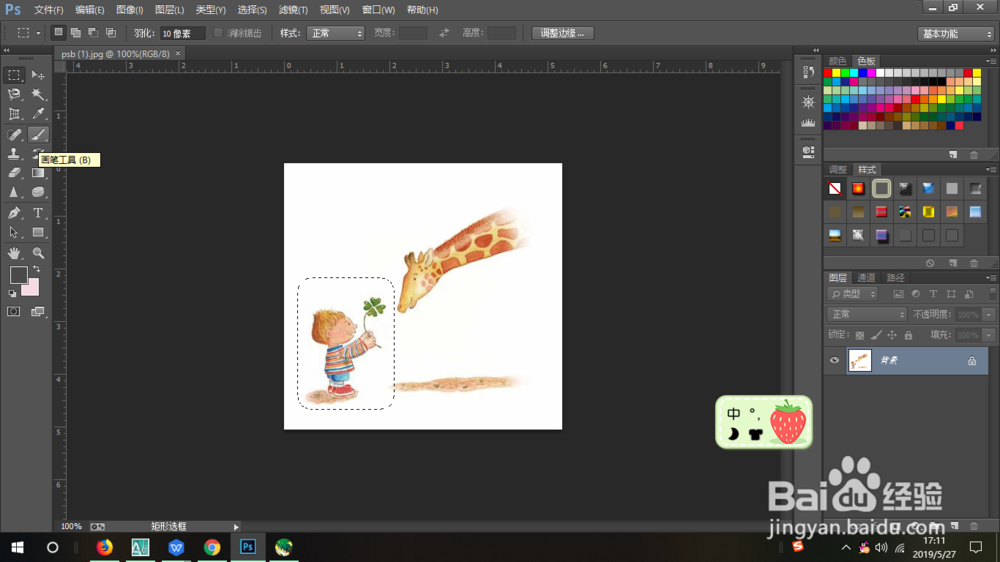Open the History panel icon

point(809,72)
